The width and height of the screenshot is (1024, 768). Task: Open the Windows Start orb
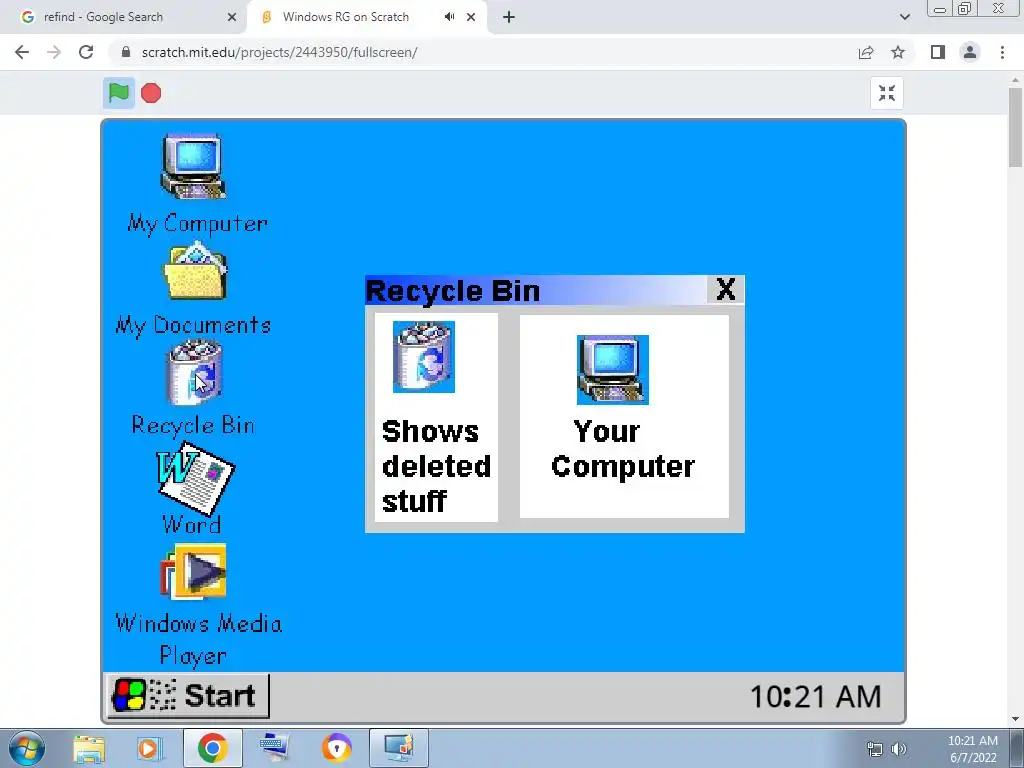coord(27,748)
